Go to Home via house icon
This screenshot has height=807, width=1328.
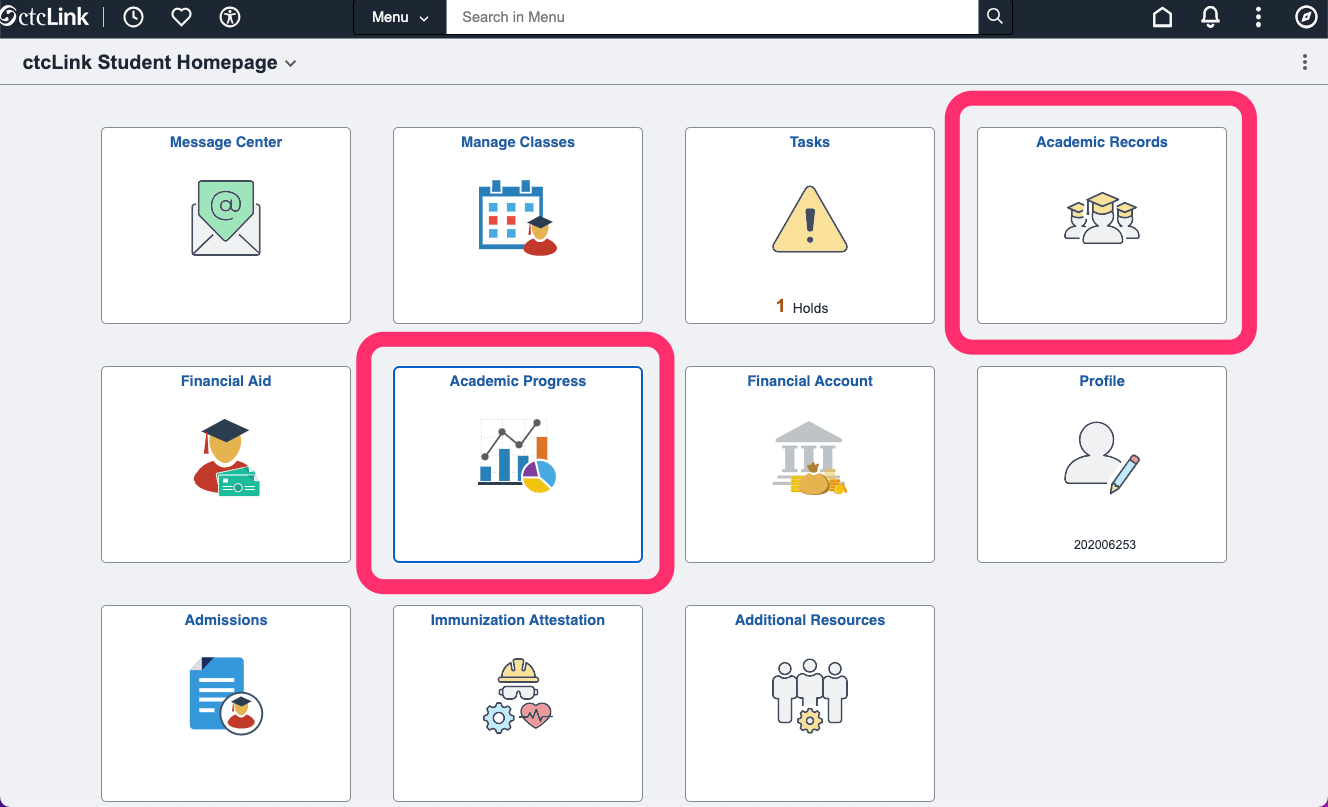(x=1162, y=17)
